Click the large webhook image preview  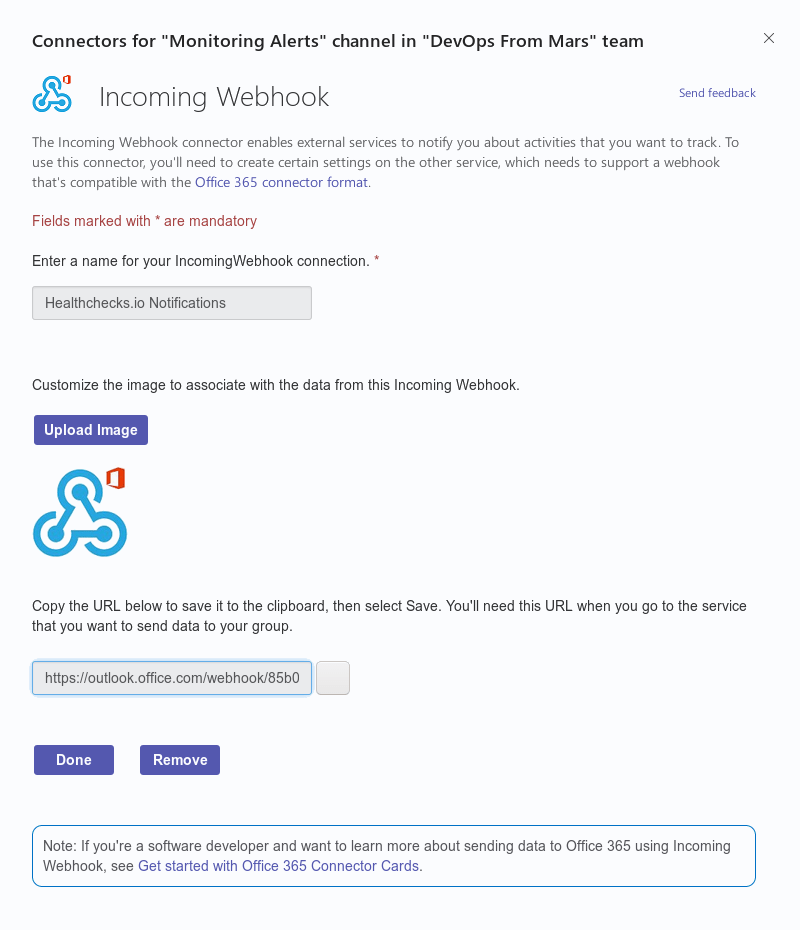79,514
